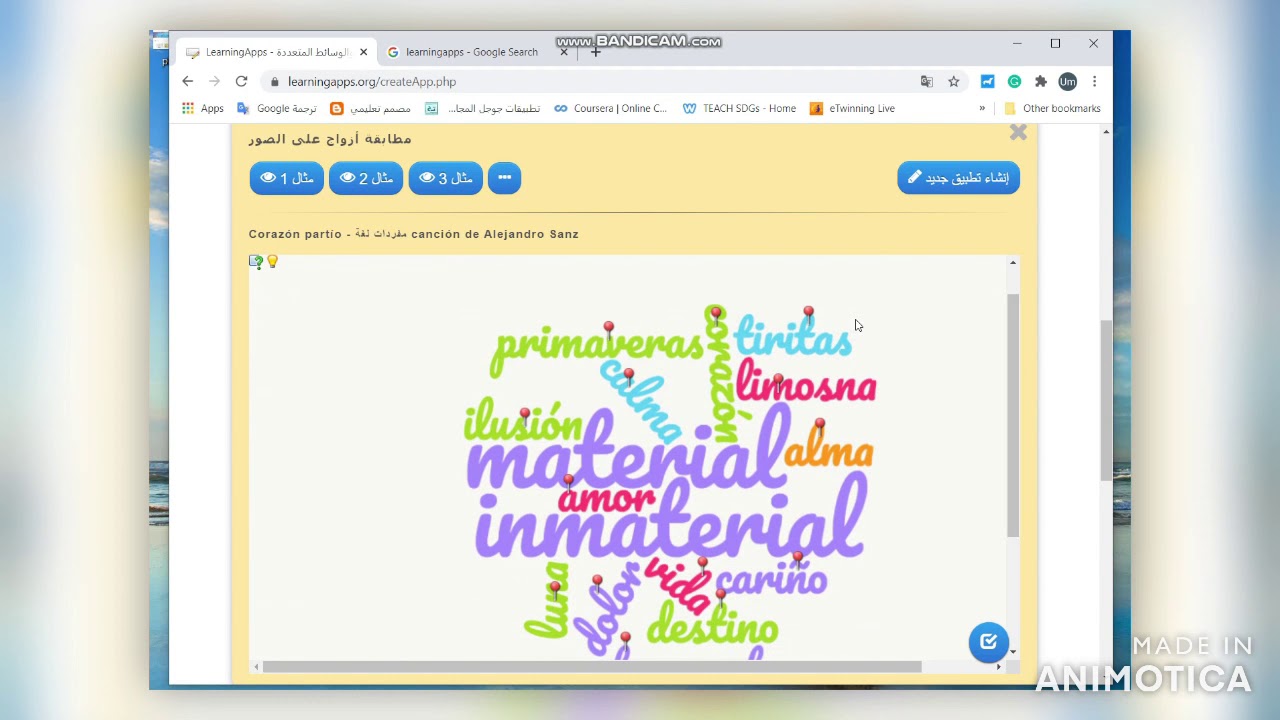Open the Google ترجمة bookmark
Image resolution: width=1280 pixels, height=720 pixels.
[x=276, y=108]
